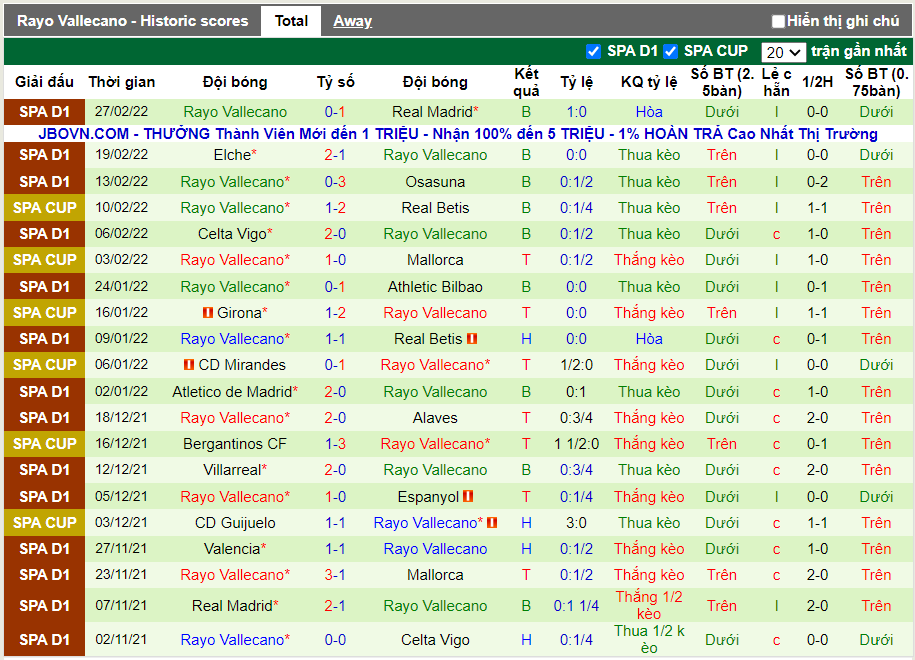Click the Tỷ số column header
The image size is (915, 660).
click(336, 82)
